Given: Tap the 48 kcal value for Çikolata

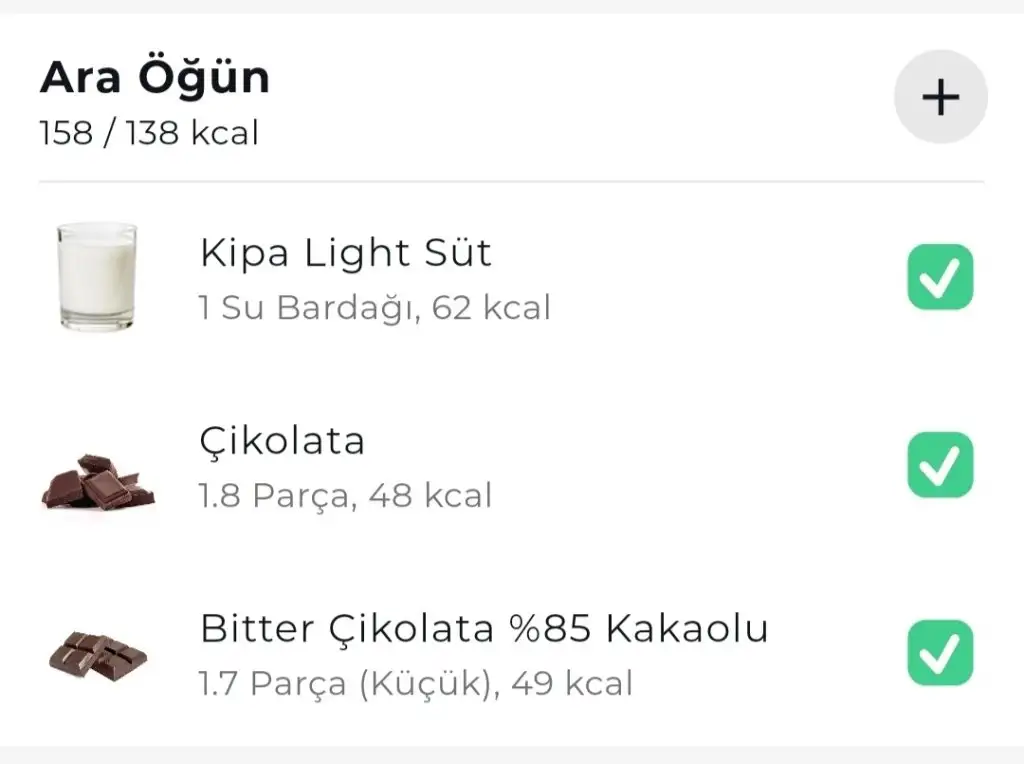Looking at the screenshot, I should (430, 496).
